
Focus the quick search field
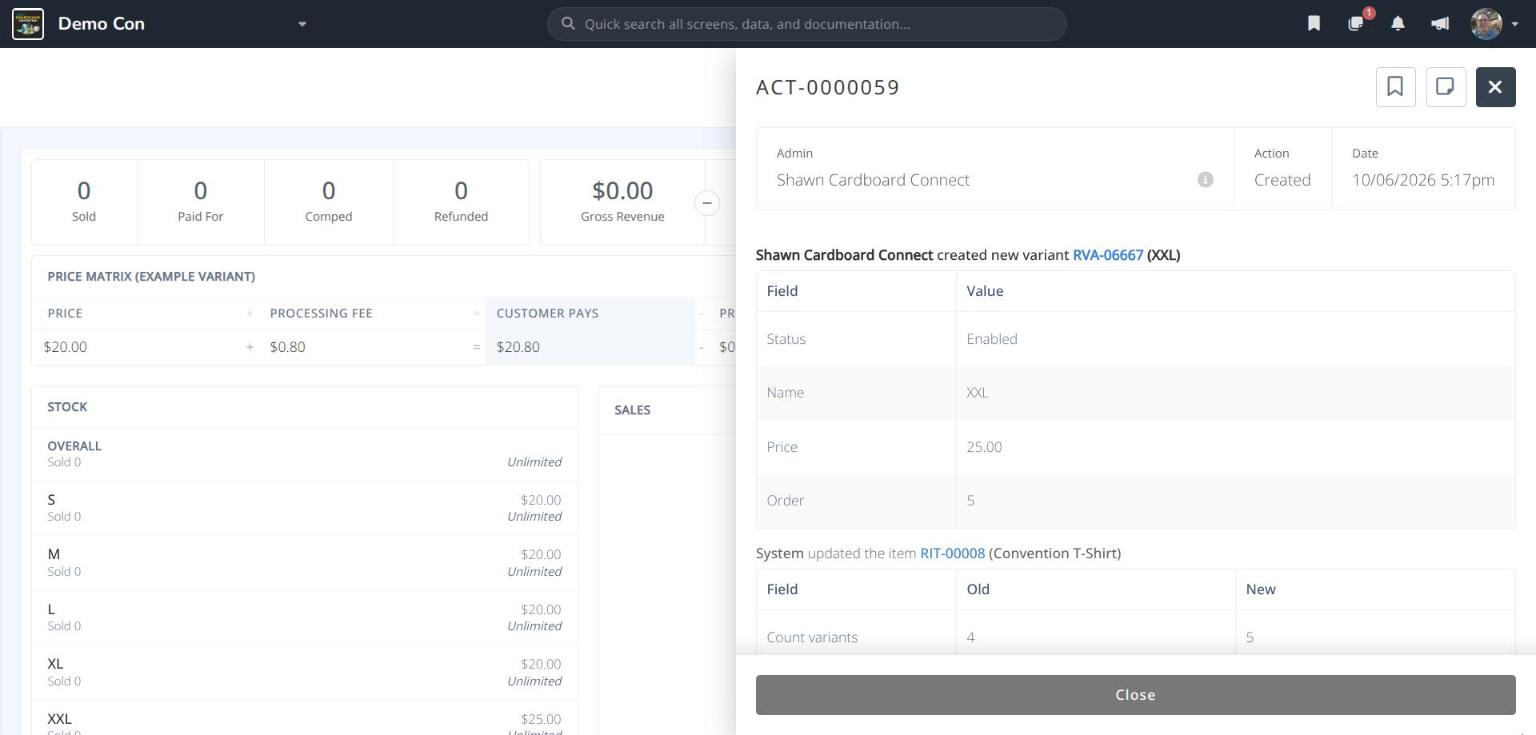click(x=806, y=24)
